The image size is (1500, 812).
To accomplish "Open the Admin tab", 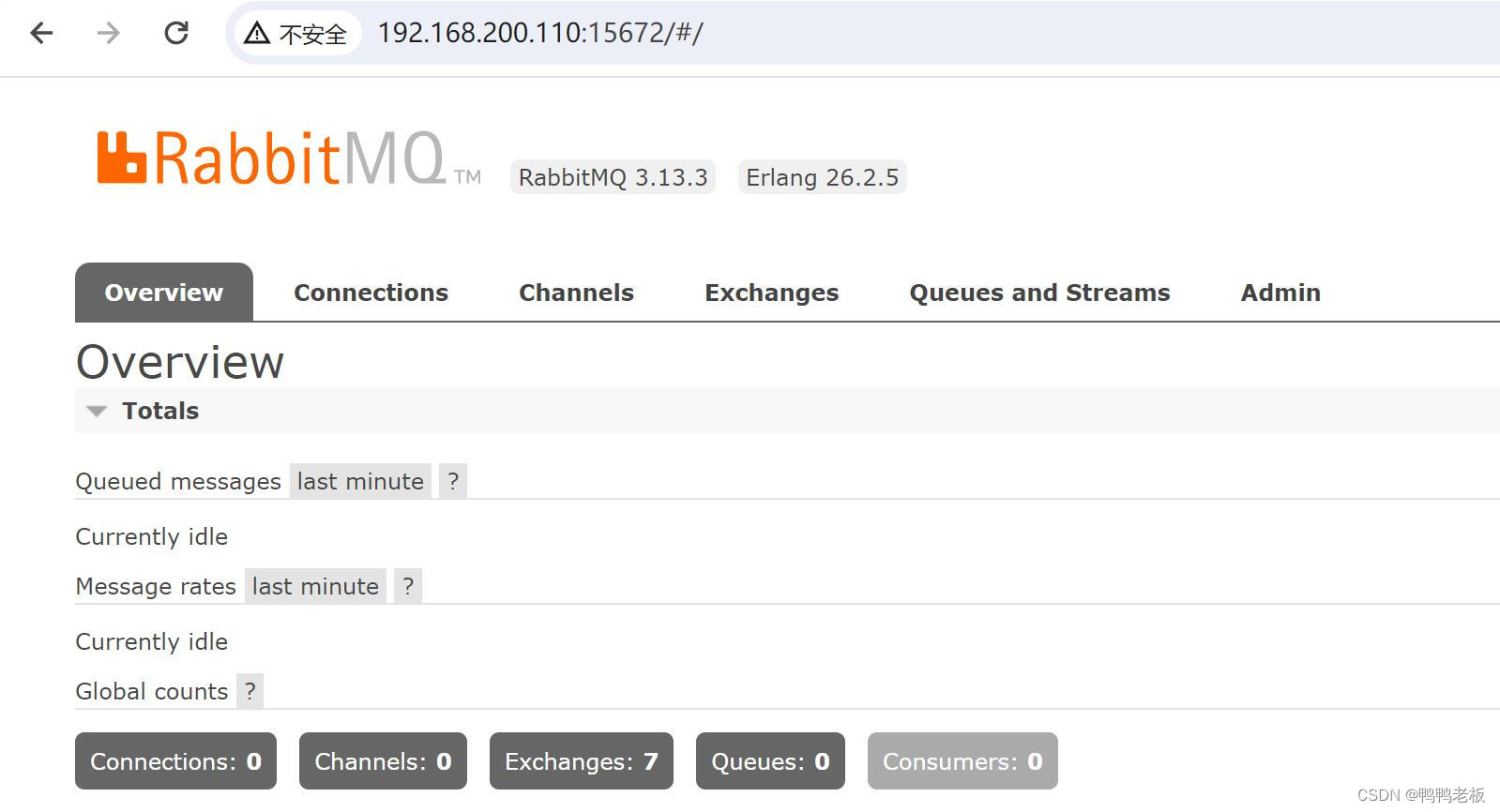I will [x=1280, y=293].
